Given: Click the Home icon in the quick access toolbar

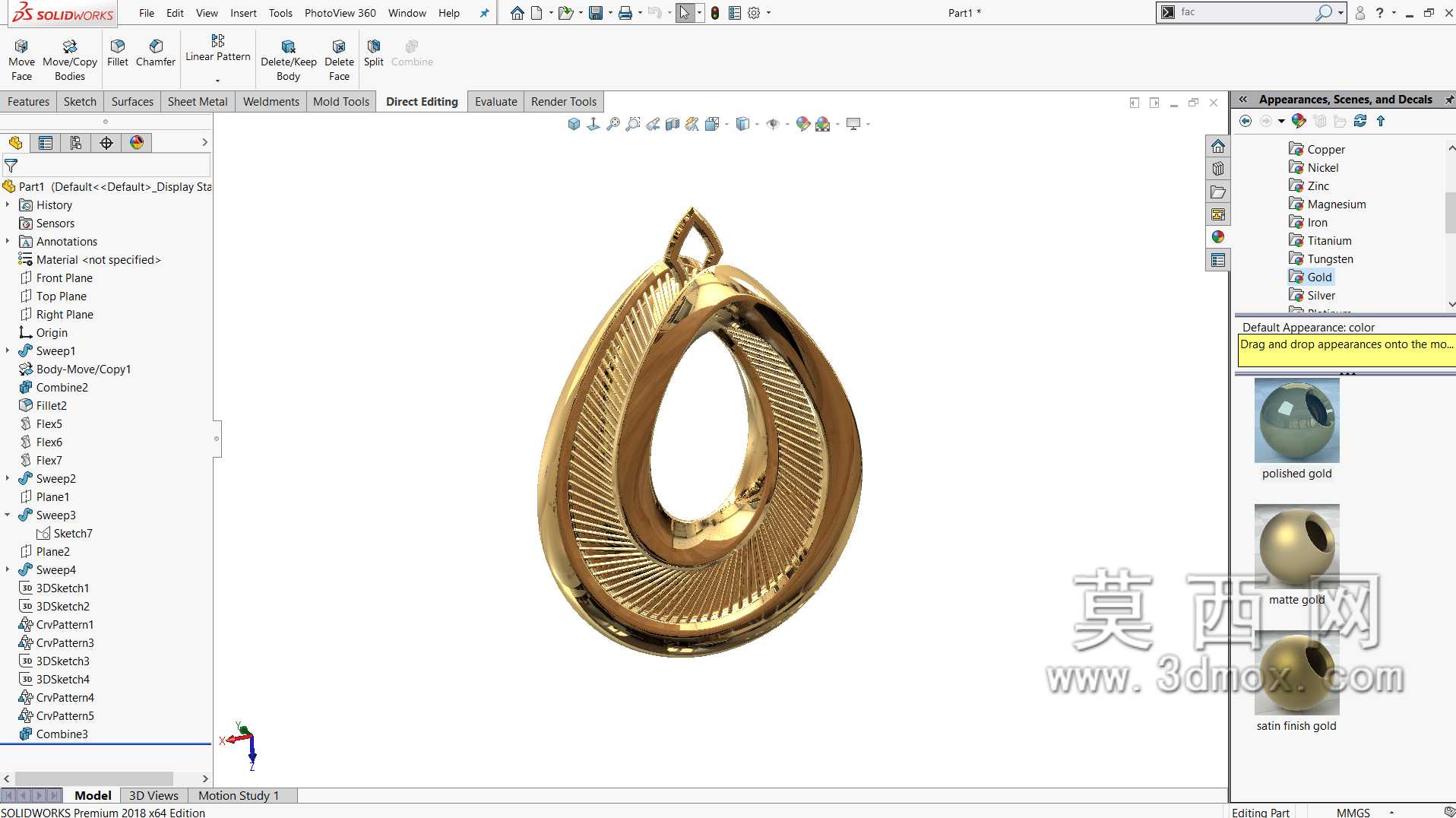Looking at the screenshot, I should coord(517,13).
